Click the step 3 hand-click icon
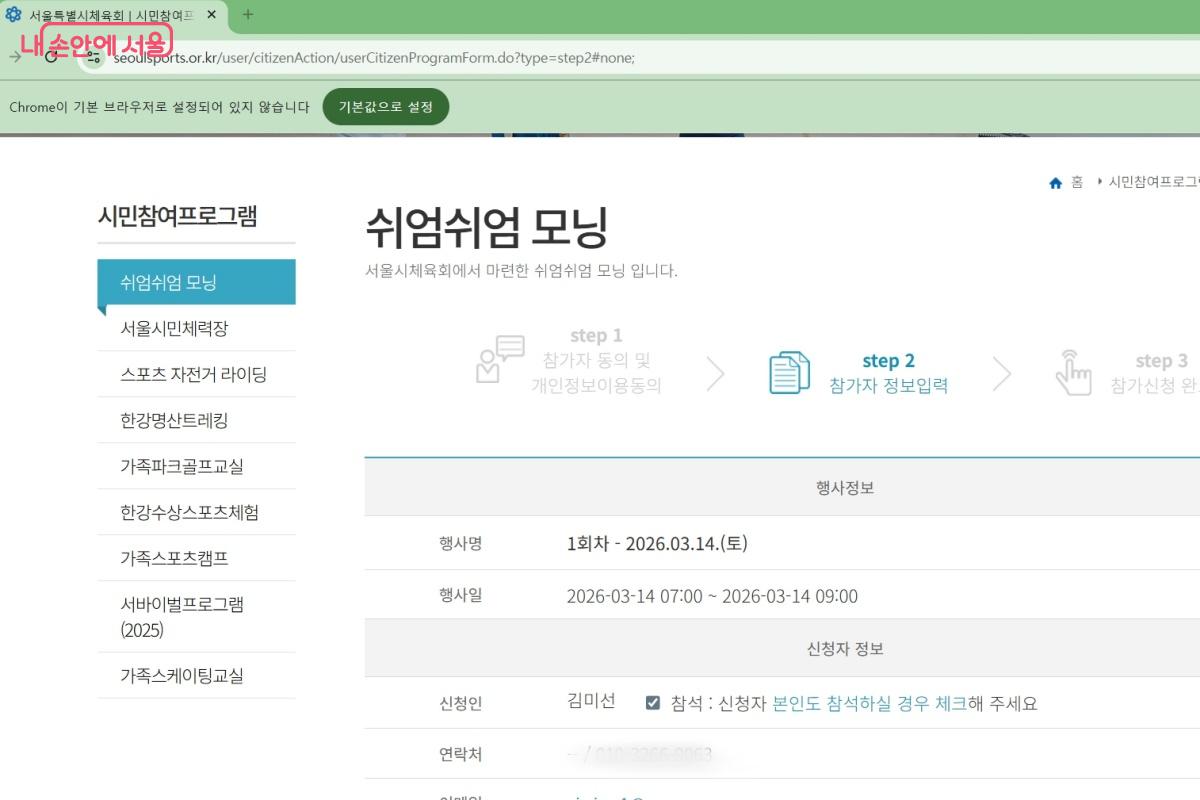Image resolution: width=1200 pixels, height=800 pixels. [x=1074, y=373]
